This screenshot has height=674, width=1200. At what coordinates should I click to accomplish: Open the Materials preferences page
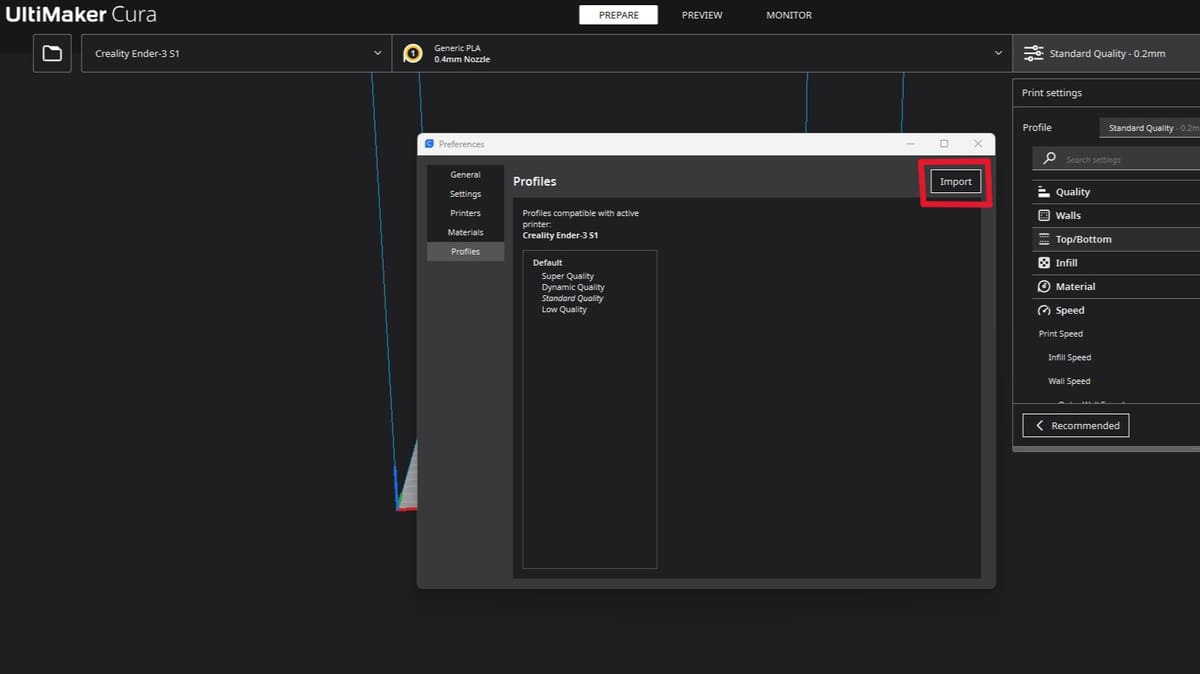[465, 232]
